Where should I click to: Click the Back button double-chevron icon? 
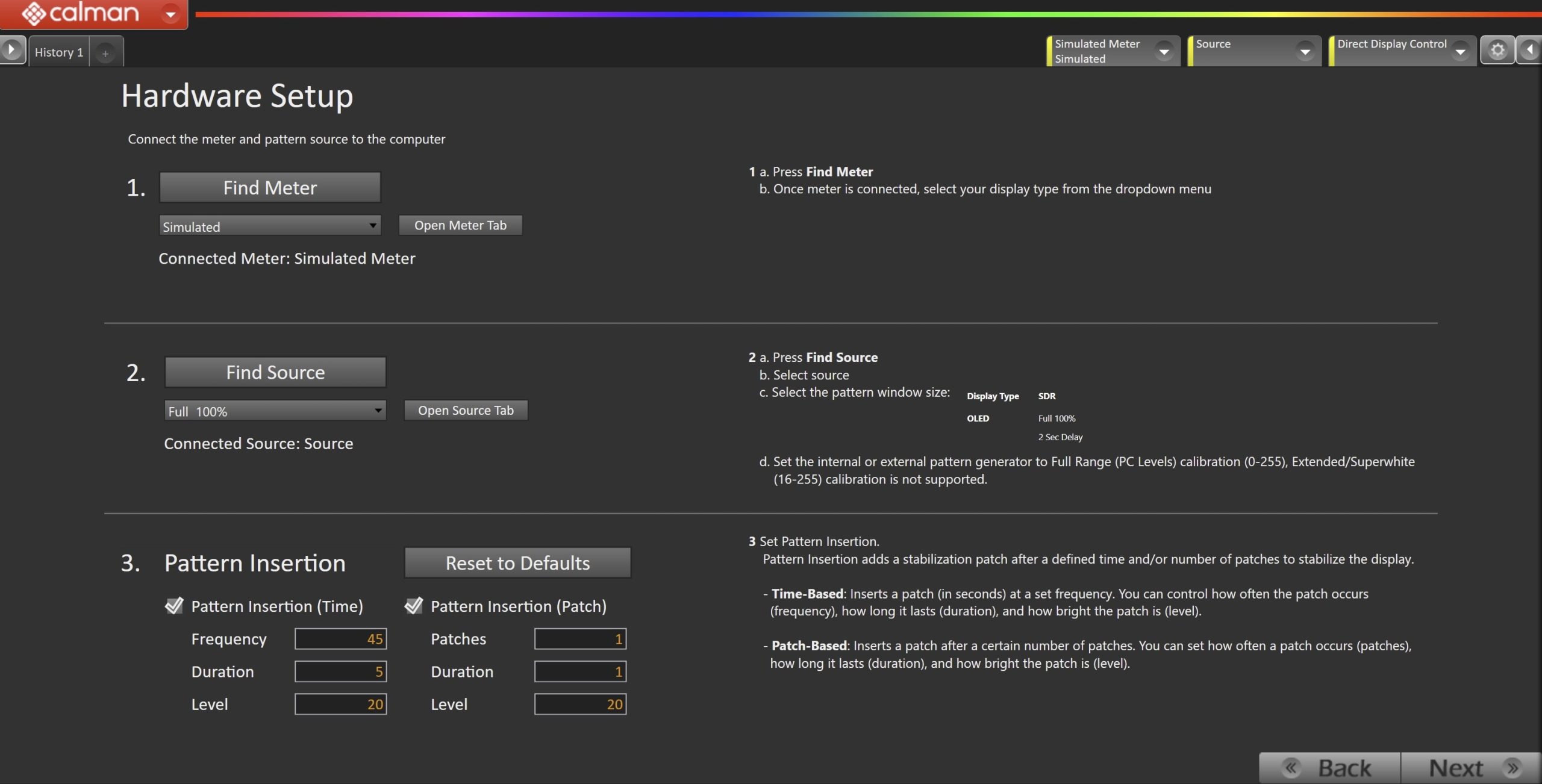(1291, 768)
